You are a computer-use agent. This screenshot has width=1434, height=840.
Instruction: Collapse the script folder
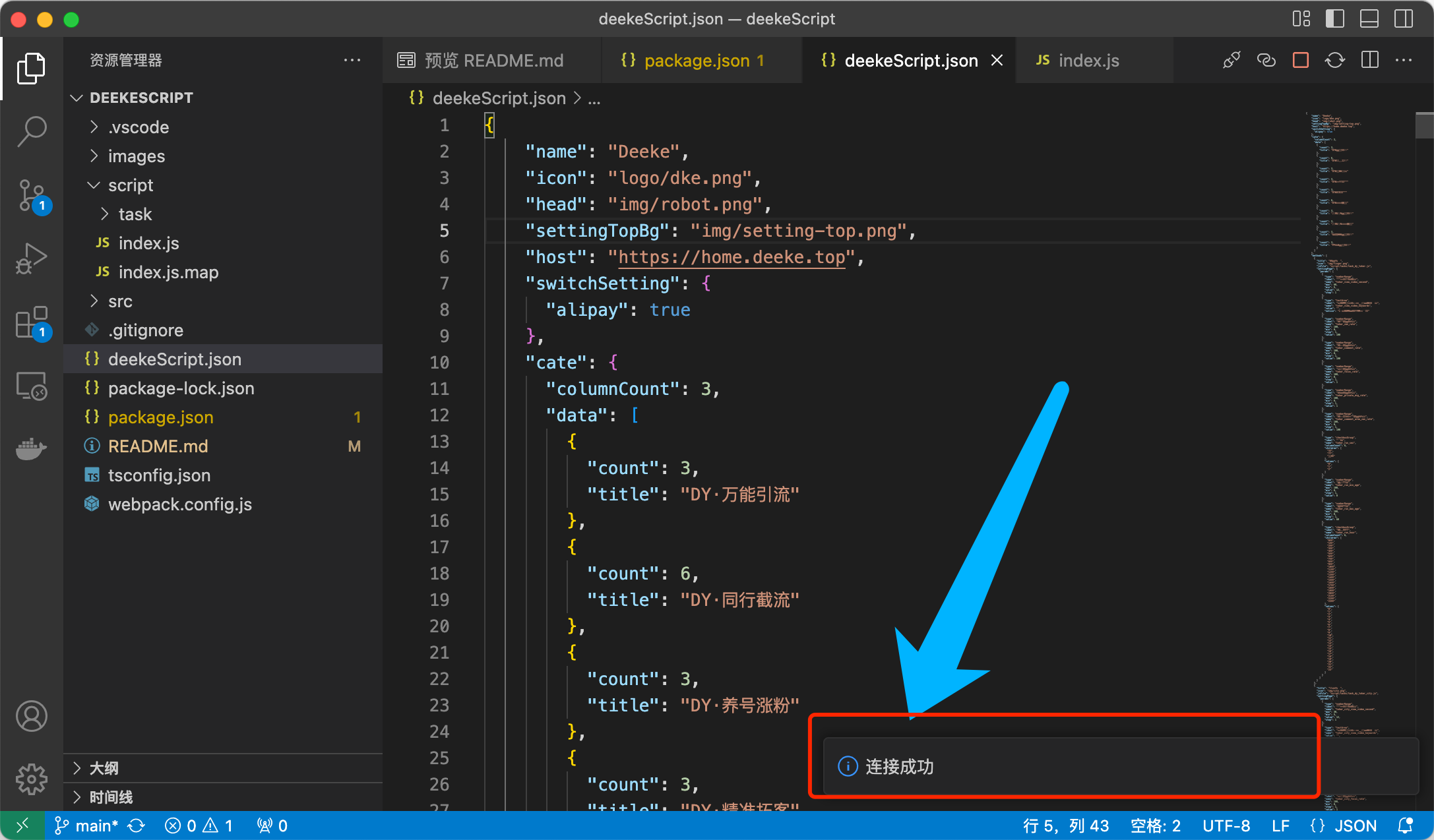point(130,185)
